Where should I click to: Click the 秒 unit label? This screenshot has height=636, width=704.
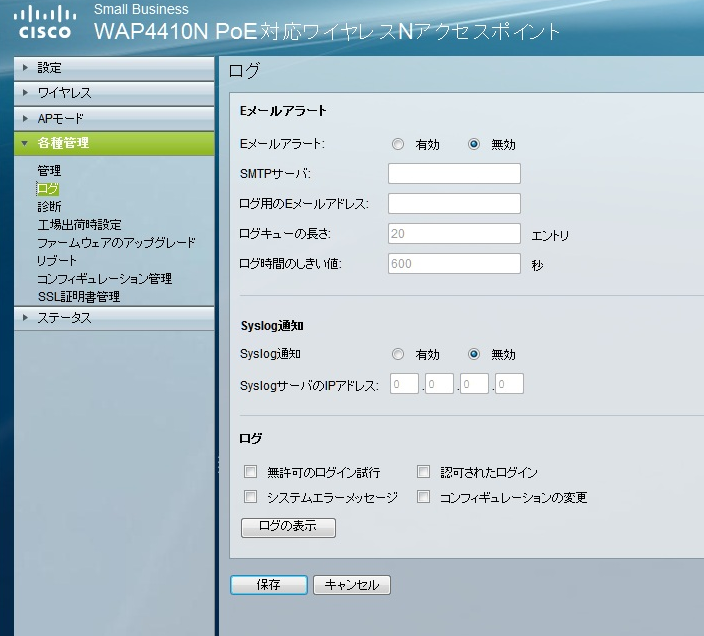point(537,265)
